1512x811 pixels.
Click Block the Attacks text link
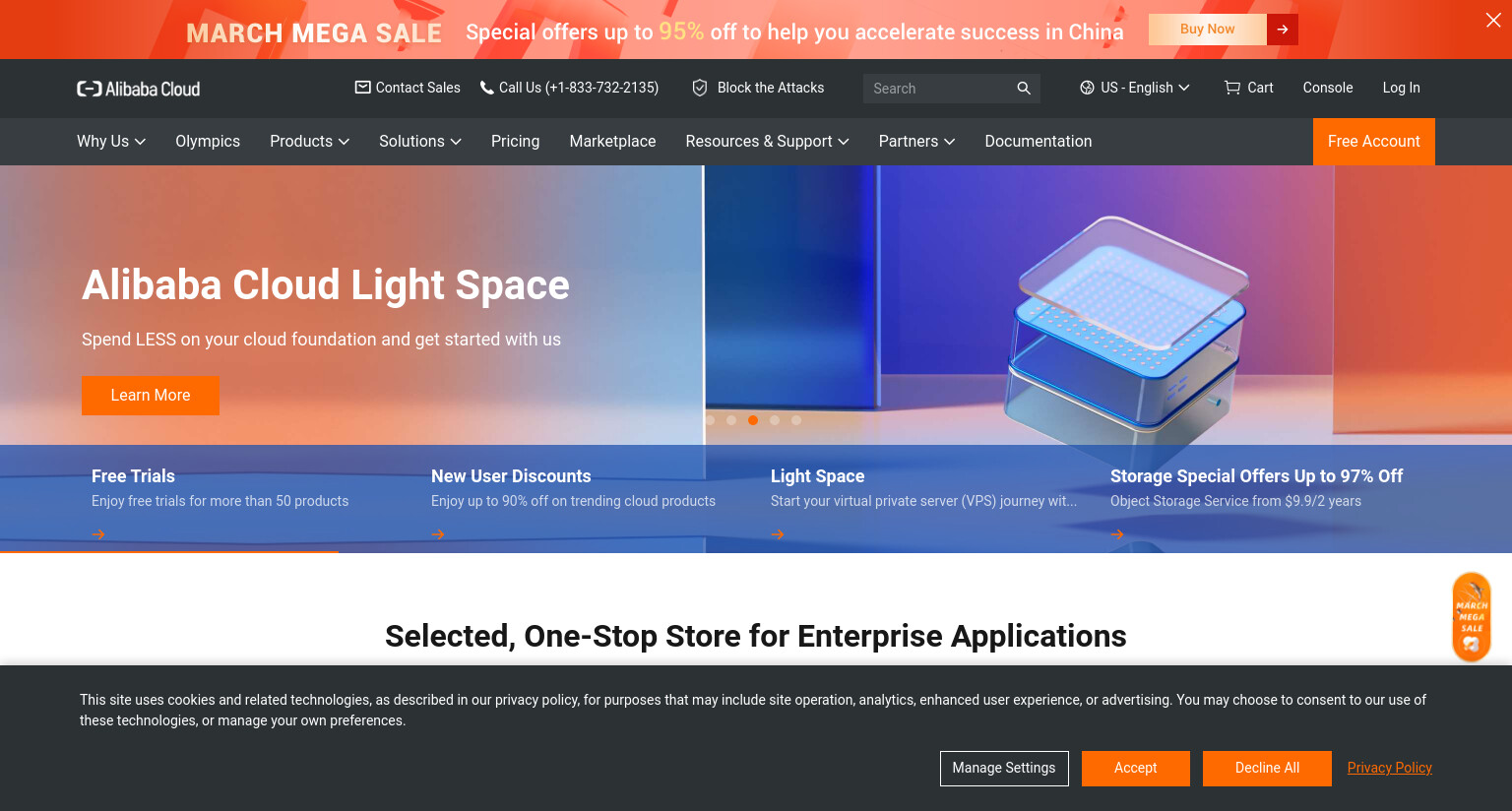coord(771,88)
